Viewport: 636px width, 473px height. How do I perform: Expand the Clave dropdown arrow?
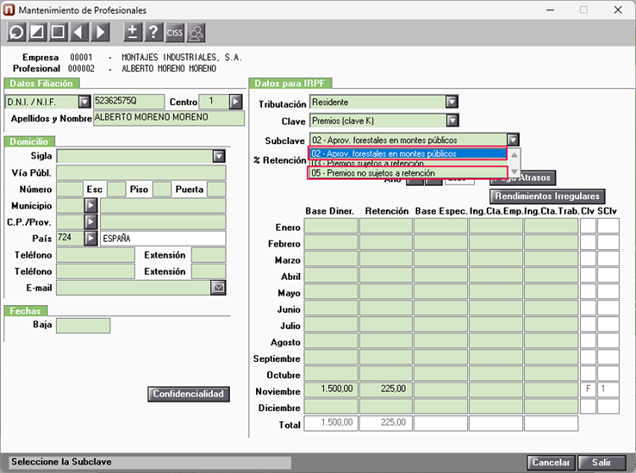(x=452, y=120)
